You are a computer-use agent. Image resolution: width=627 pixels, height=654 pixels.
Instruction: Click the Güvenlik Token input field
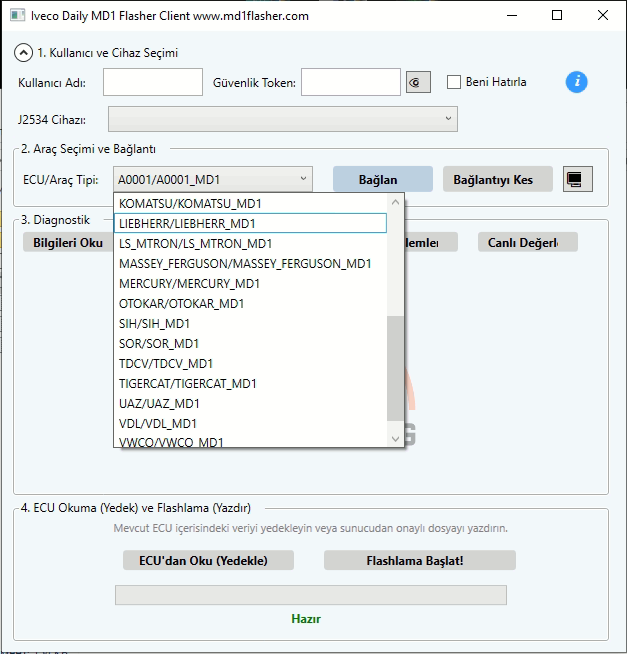pos(351,82)
